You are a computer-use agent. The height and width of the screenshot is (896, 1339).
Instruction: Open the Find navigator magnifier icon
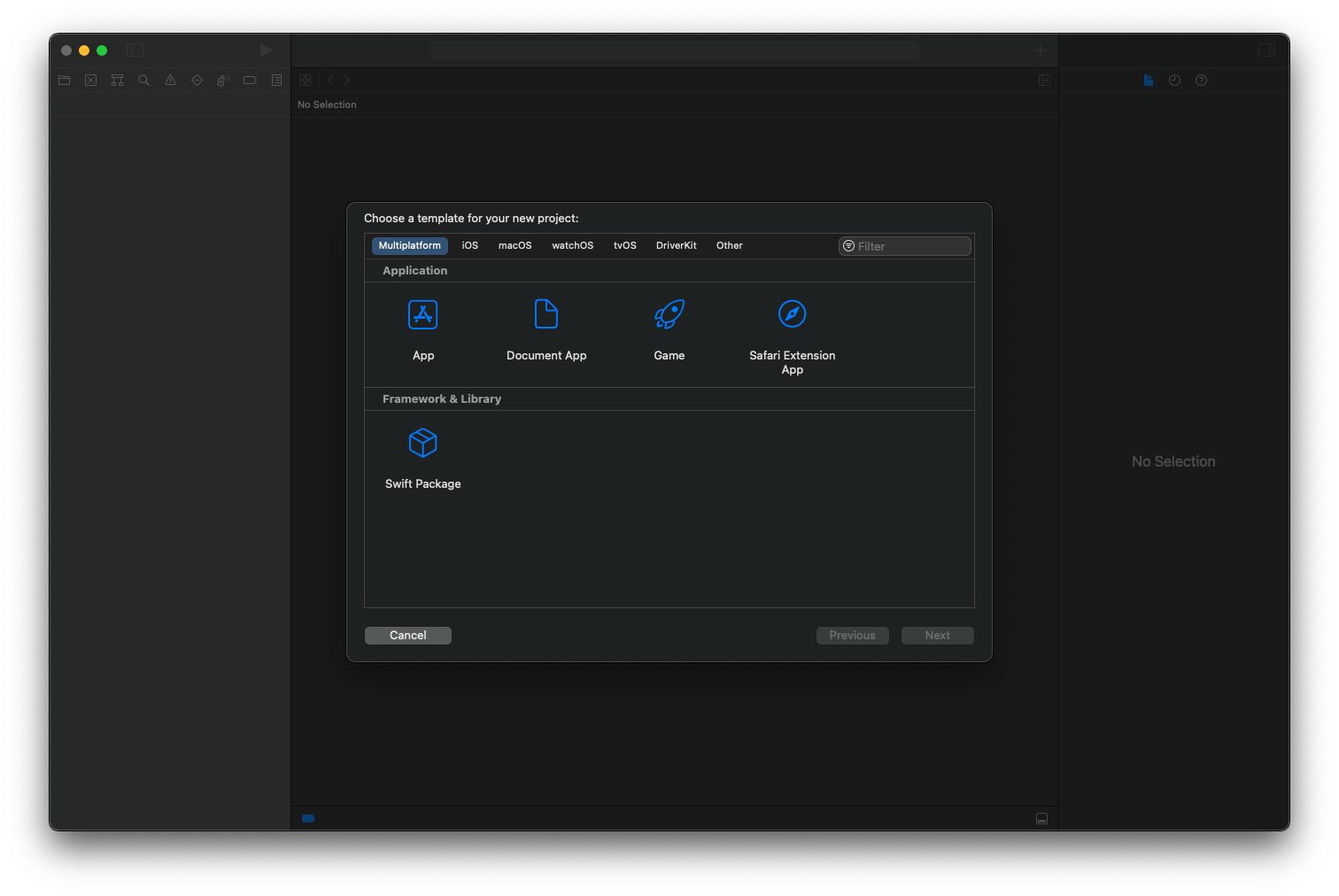(143, 81)
